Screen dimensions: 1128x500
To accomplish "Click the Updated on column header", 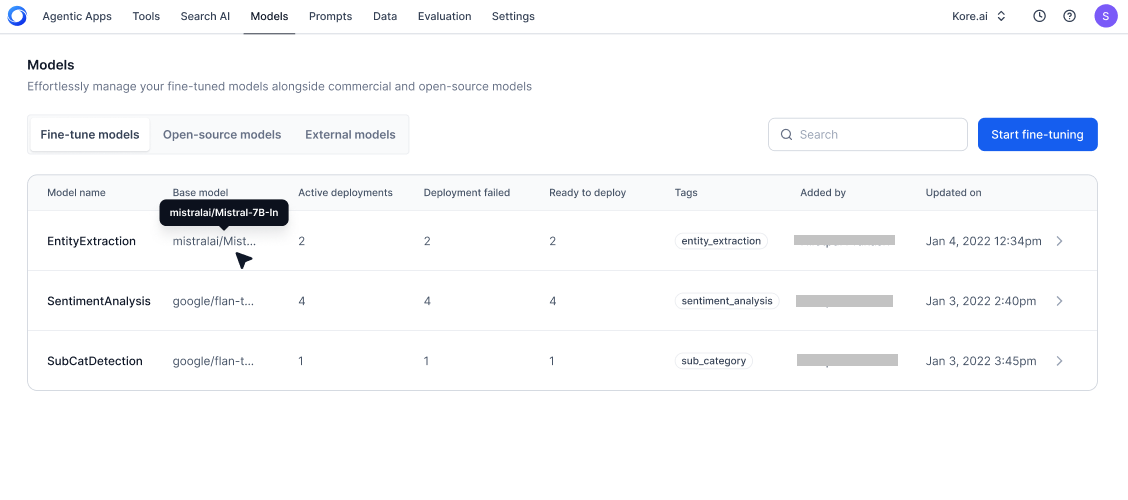I will click(x=953, y=193).
